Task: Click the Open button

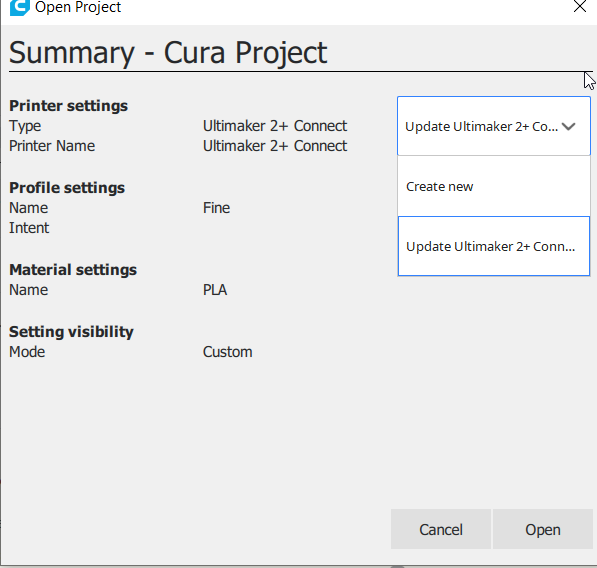Action: pyautogui.click(x=543, y=529)
